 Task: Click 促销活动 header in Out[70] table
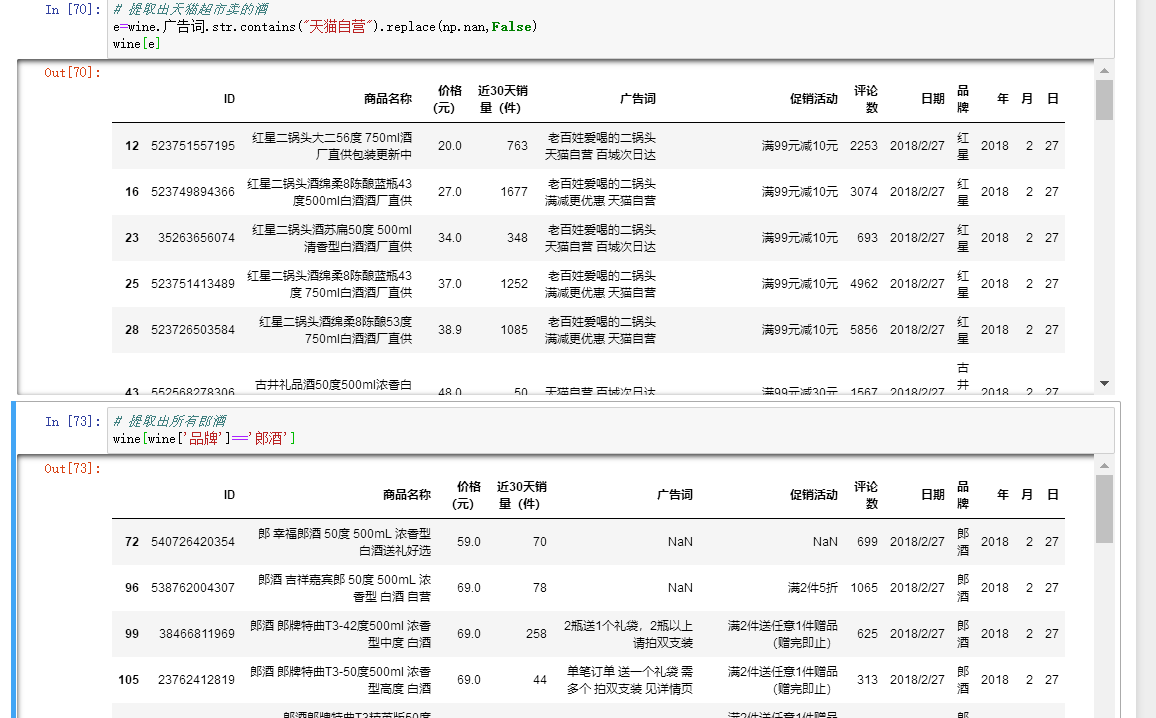coord(814,99)
